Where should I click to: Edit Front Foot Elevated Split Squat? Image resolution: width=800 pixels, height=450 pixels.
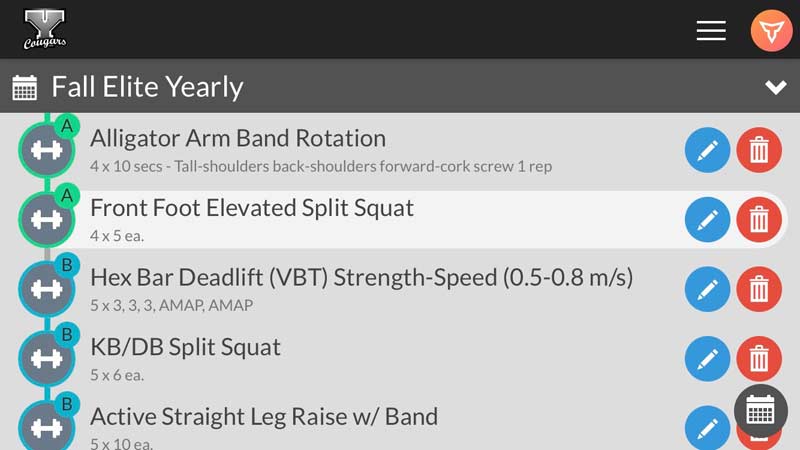click(x=707, y=219)
